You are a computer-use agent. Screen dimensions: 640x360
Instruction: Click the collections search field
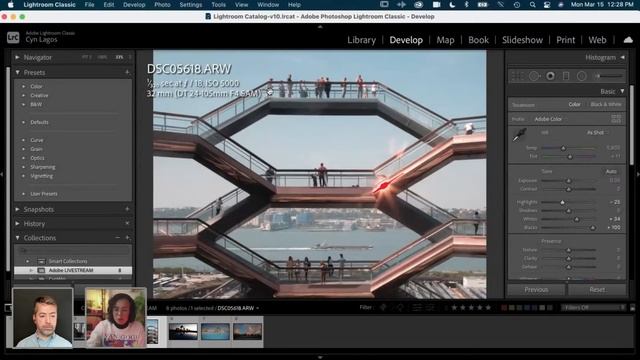tap(73, 250)
